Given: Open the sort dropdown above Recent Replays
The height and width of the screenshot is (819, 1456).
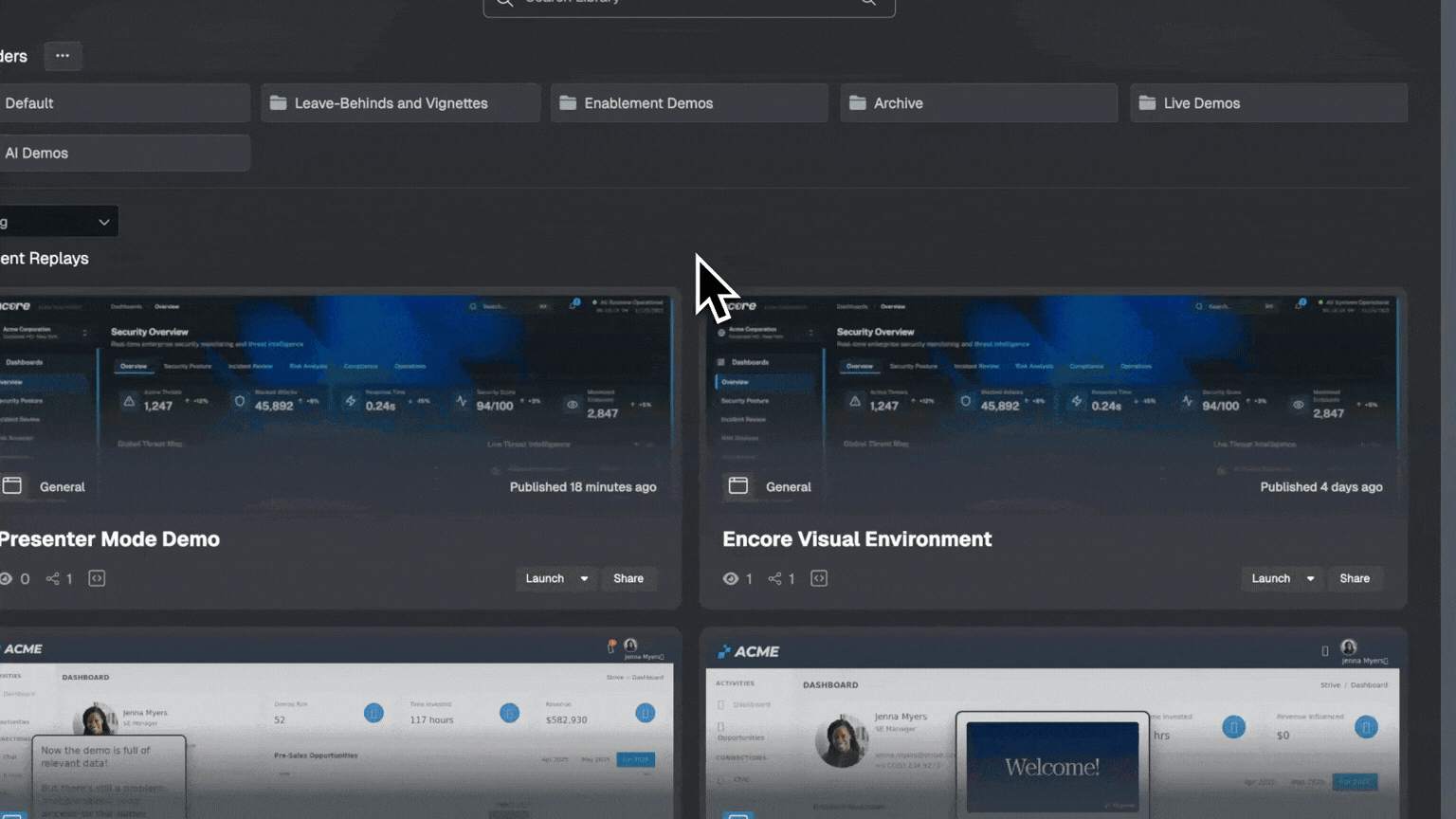Looking at the screenshot, I should click(59, 222).
